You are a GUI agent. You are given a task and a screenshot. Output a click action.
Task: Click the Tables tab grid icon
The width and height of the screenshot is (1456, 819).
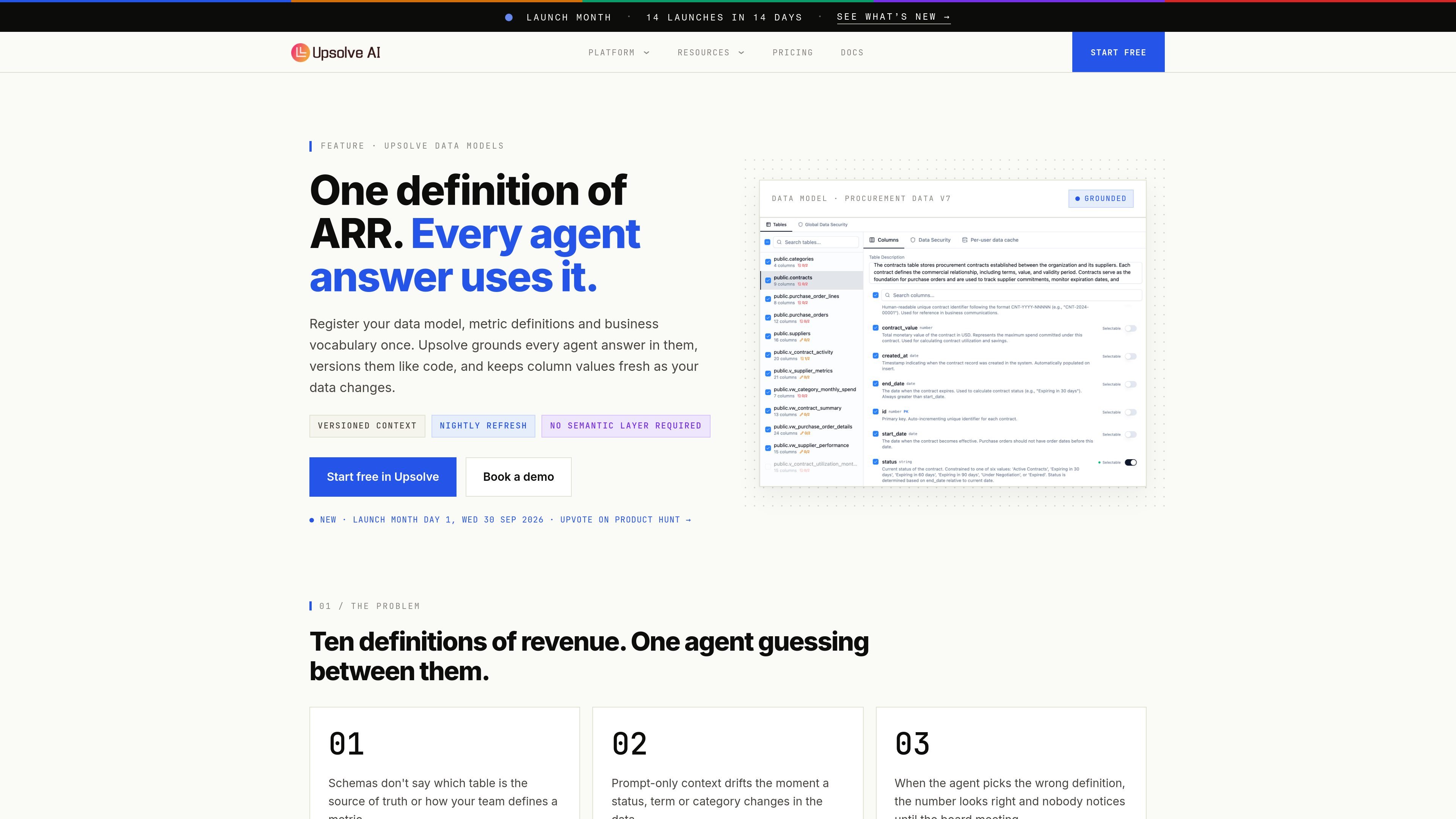(768, 224)
